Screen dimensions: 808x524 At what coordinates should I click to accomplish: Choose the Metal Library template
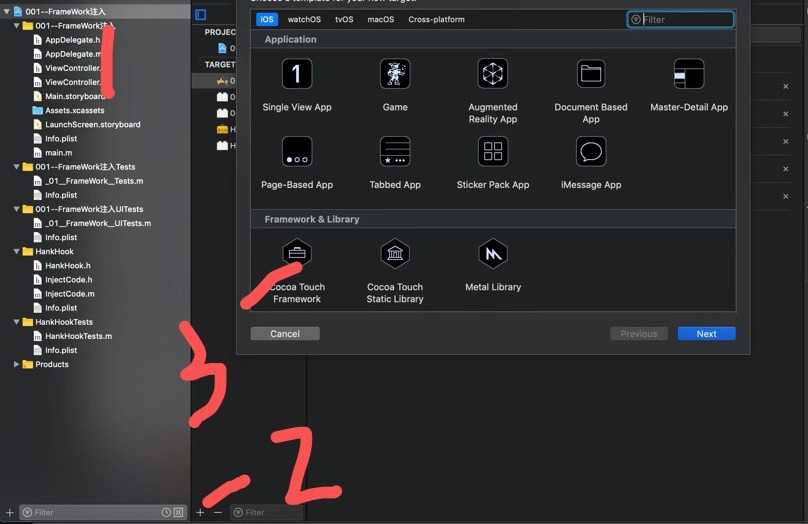pos(493,265)
